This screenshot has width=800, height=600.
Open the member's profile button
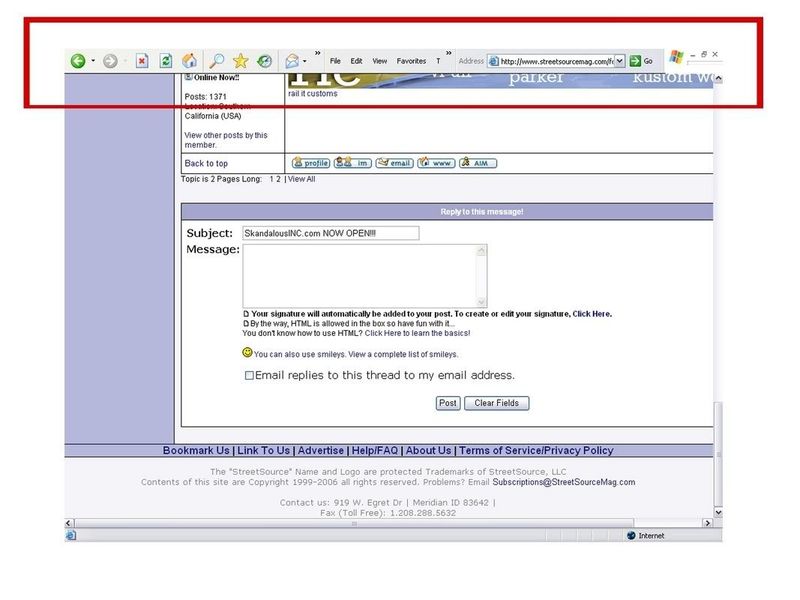(311, 163)
